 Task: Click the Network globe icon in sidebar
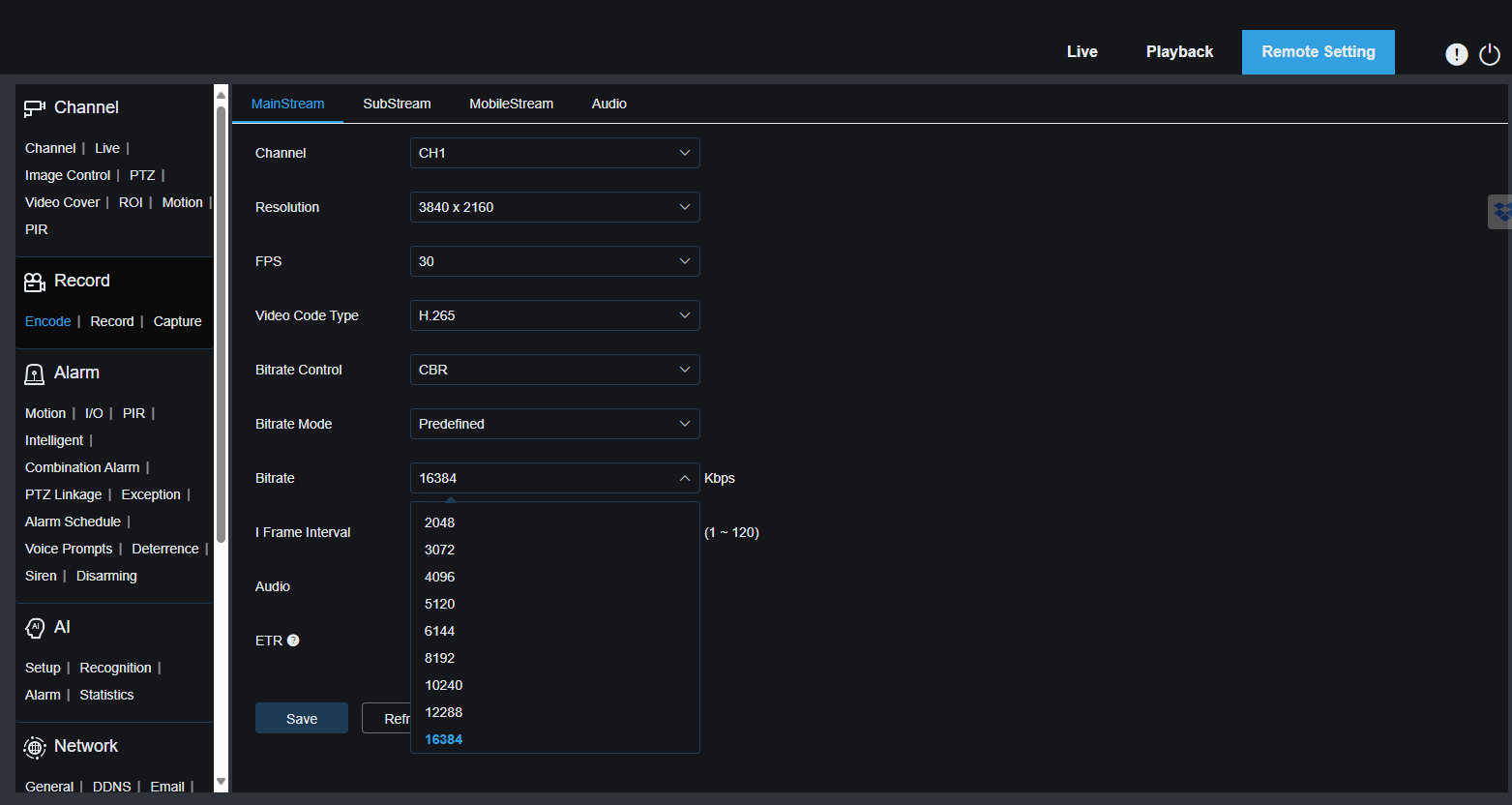click(x=34, y=746)
